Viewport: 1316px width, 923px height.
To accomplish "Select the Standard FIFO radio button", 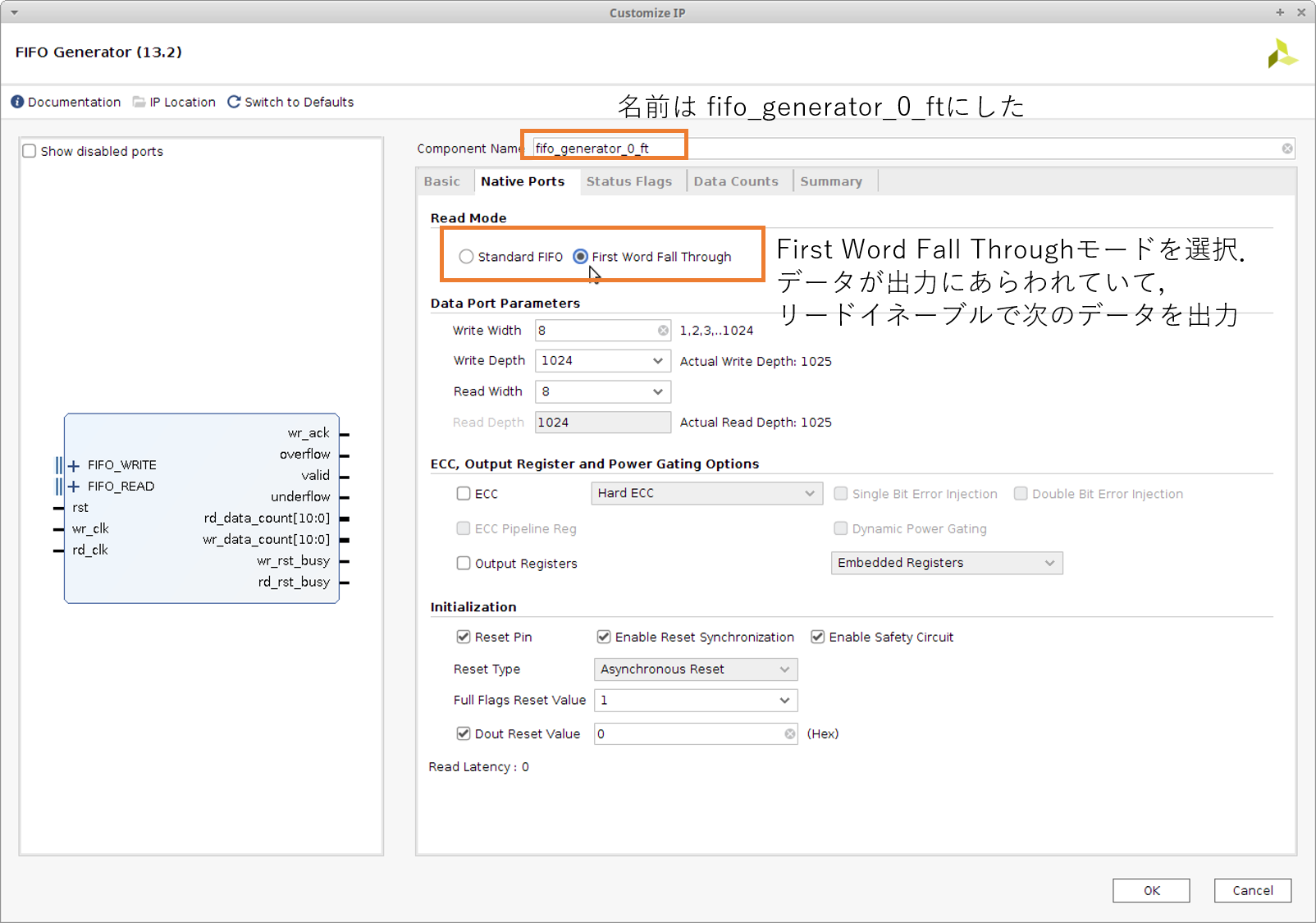I will [466, 257].
